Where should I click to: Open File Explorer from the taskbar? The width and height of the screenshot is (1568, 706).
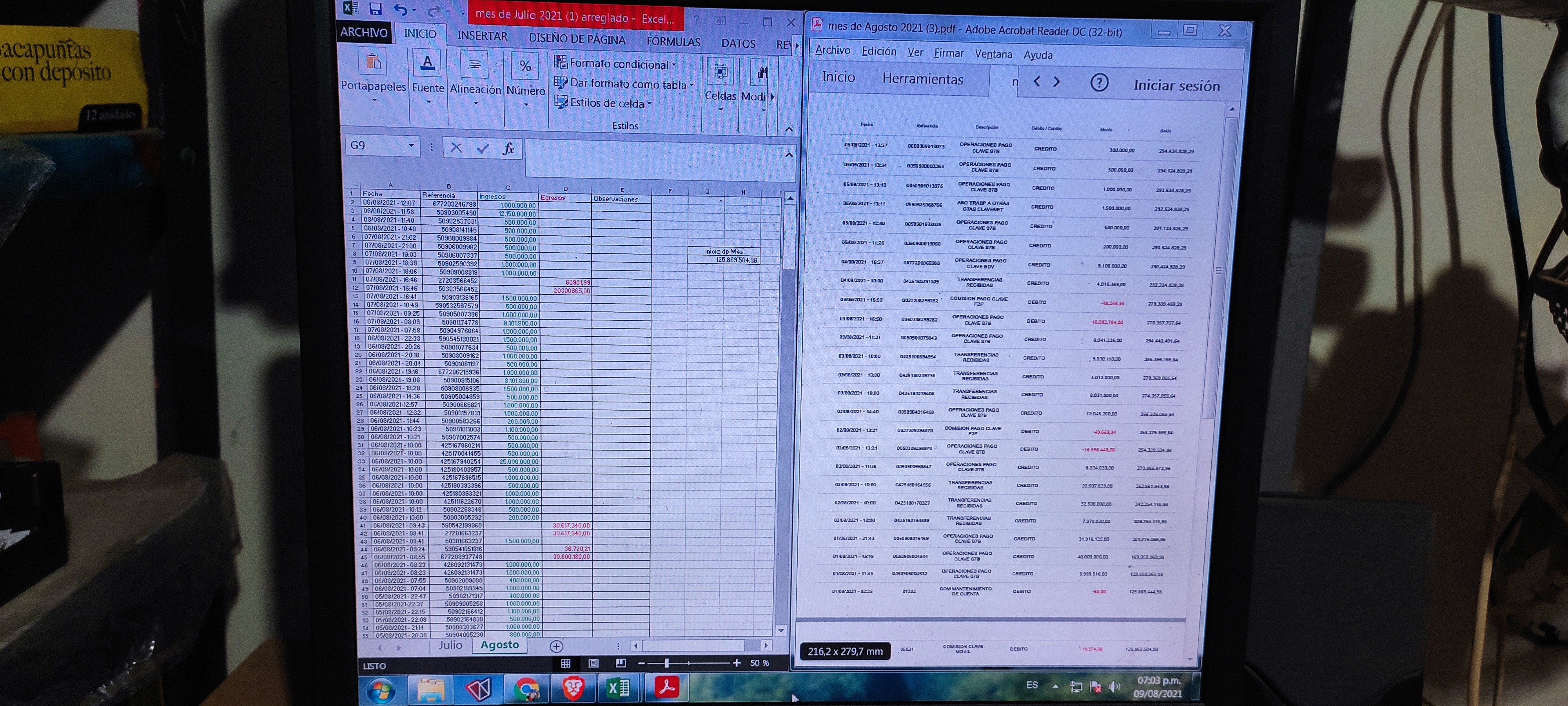[431, 690]
